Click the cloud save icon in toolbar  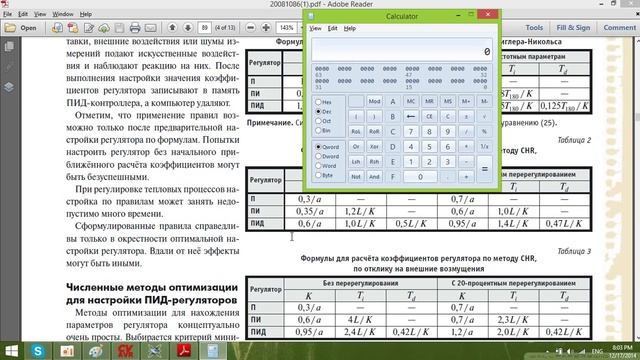104,28
